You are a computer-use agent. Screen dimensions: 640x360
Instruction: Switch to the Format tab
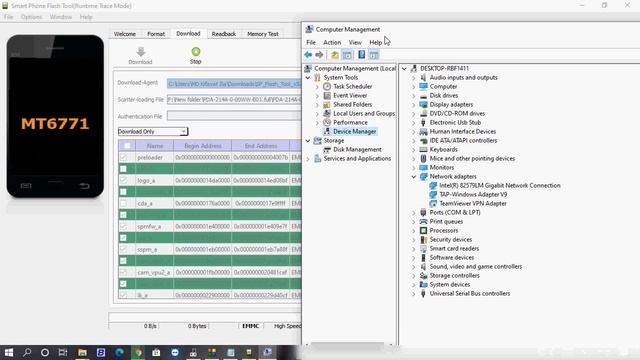tap(156, 34)
